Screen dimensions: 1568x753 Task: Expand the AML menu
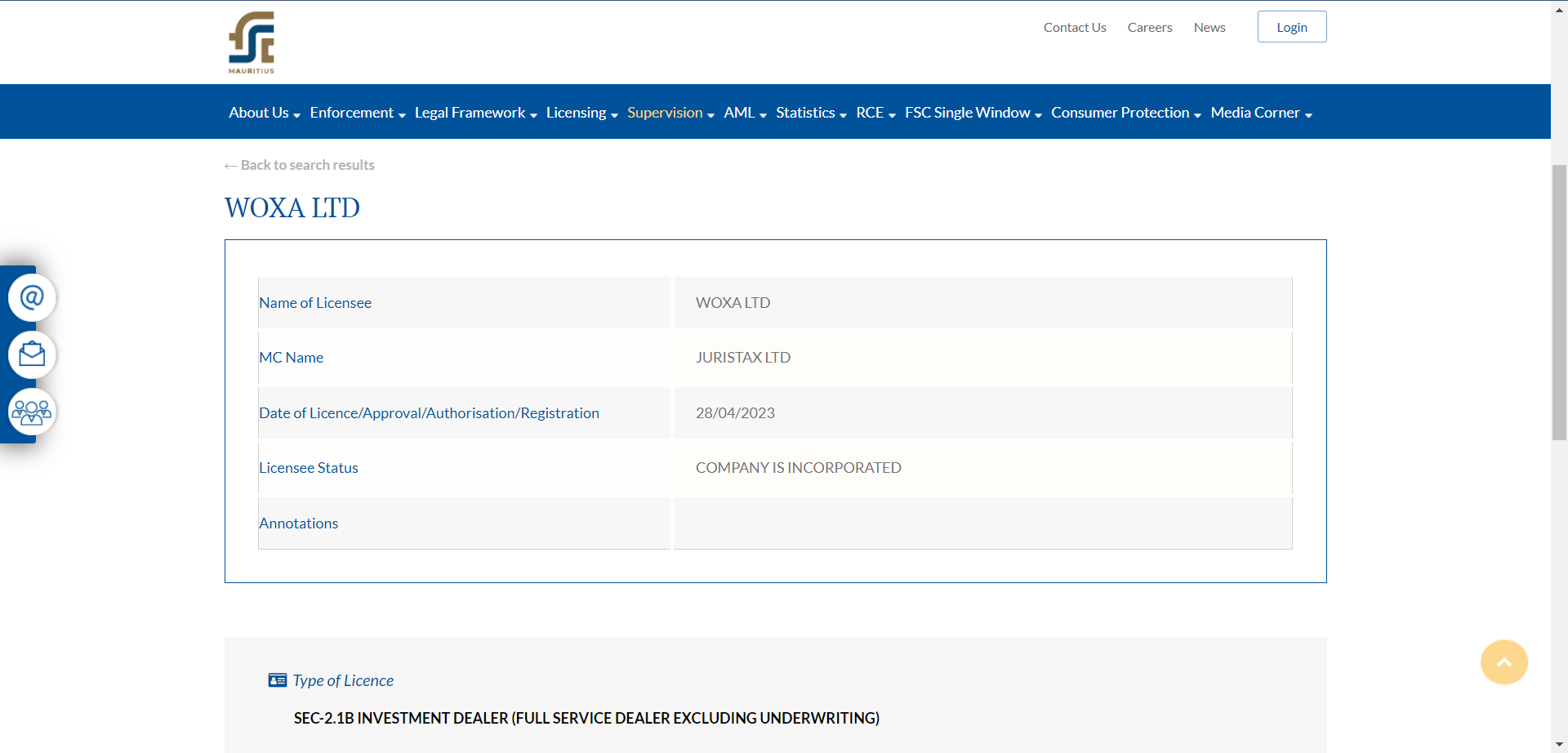(x=746, y=113)
